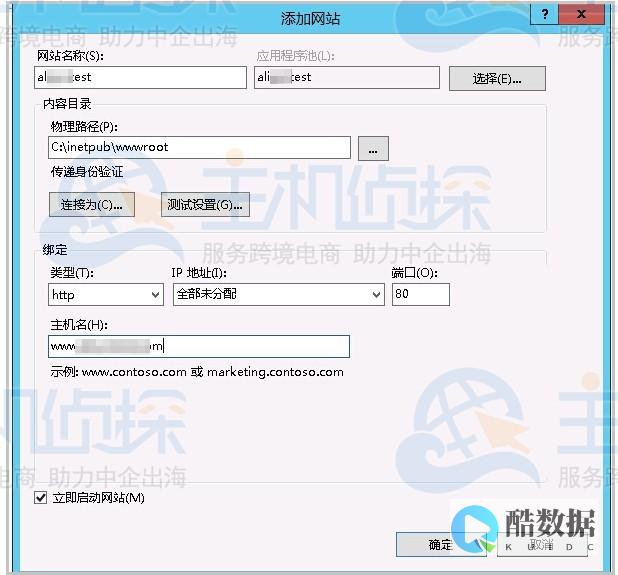The height and width of the screenshot is (575, 618).
Task: Confirm with the 确定 button
Action: (440, 545)
